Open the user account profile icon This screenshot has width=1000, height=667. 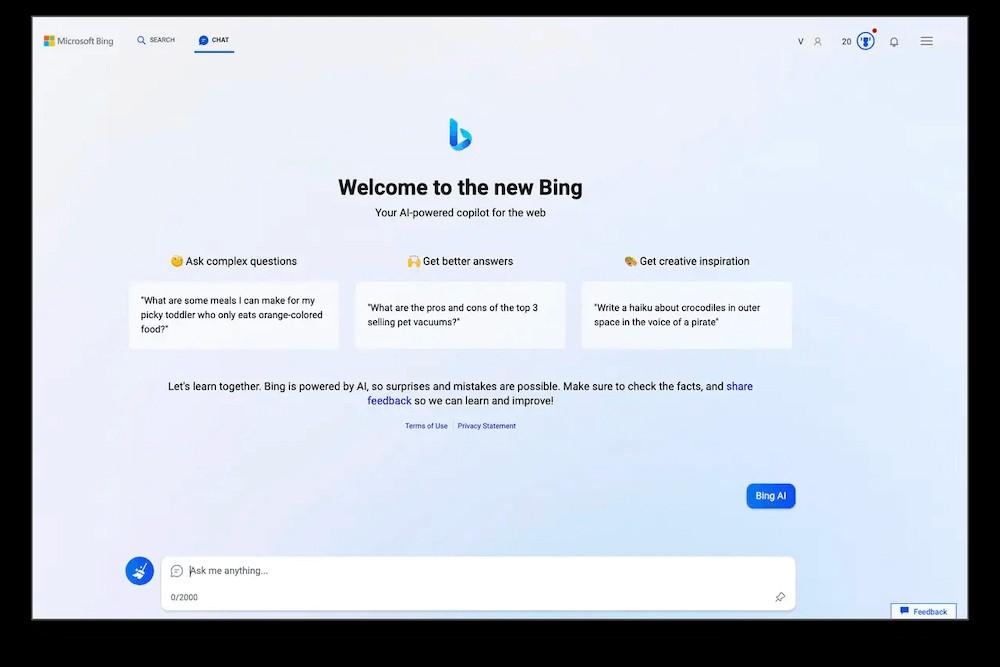(x=817, y=42)
